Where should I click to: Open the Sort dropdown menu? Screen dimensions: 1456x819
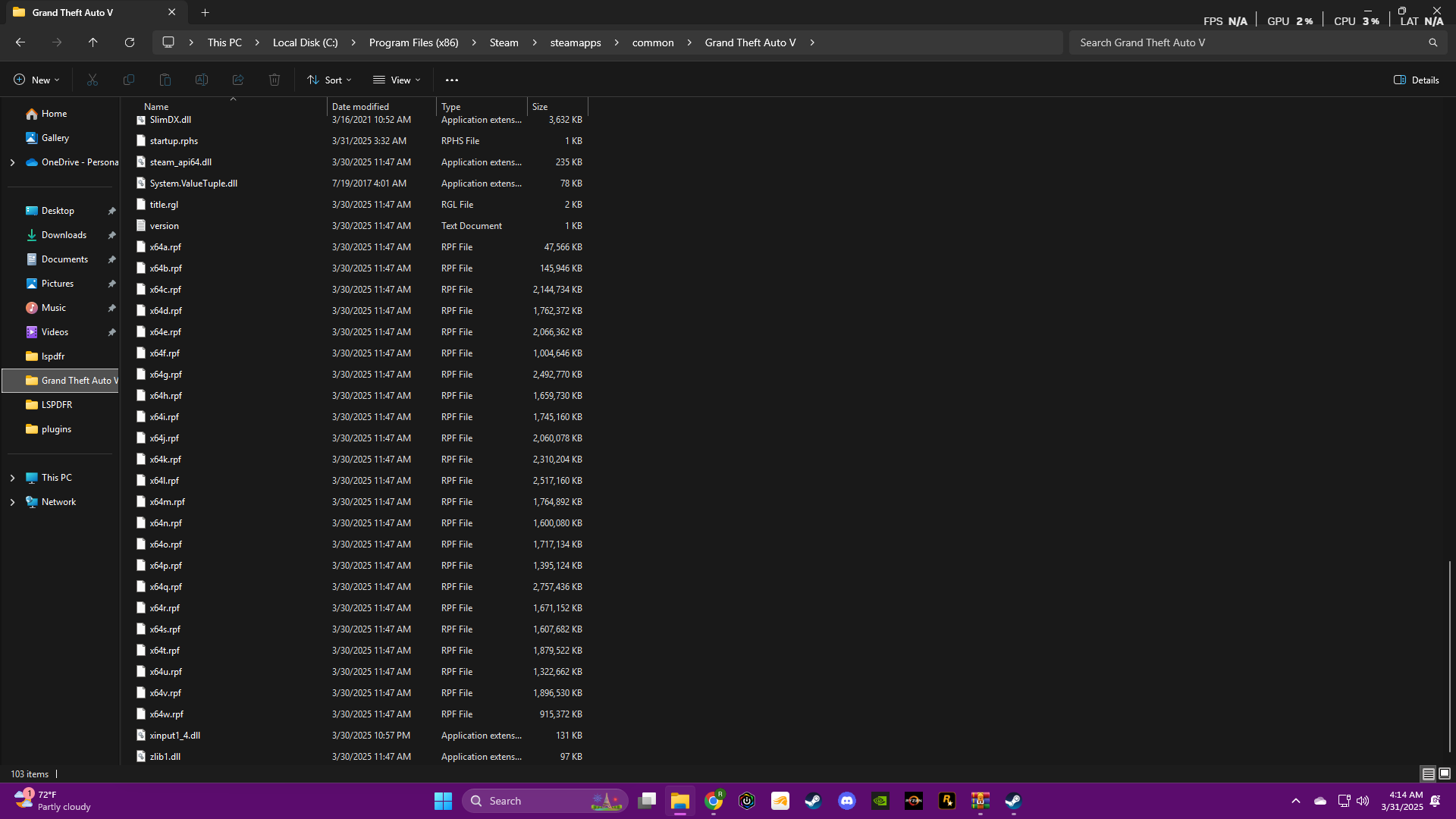329,80
